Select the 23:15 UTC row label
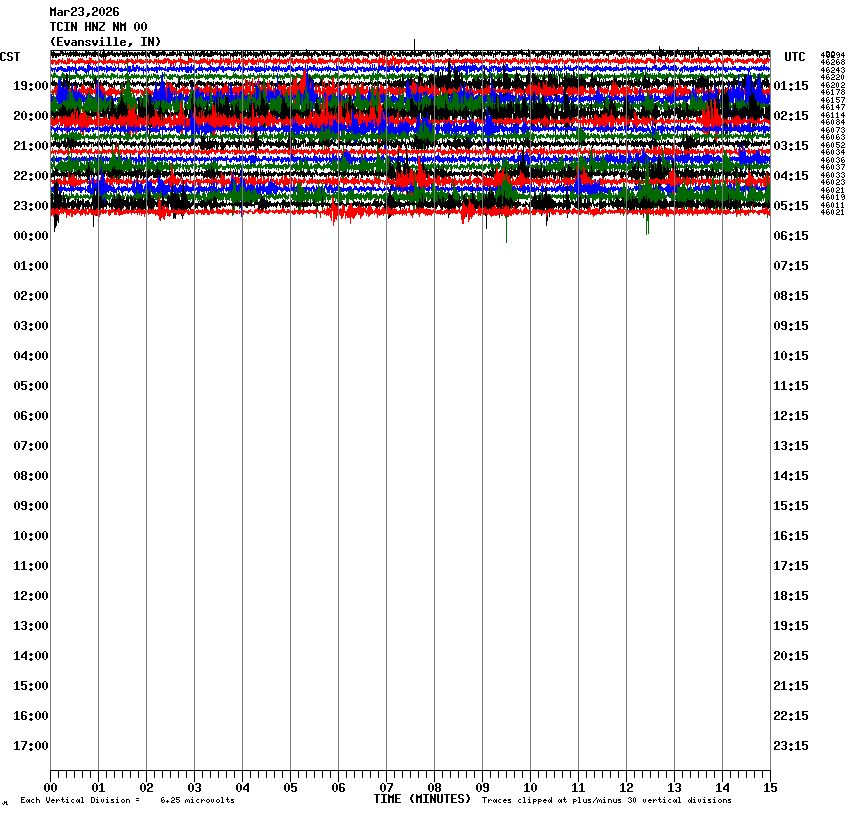 [791, 746]
